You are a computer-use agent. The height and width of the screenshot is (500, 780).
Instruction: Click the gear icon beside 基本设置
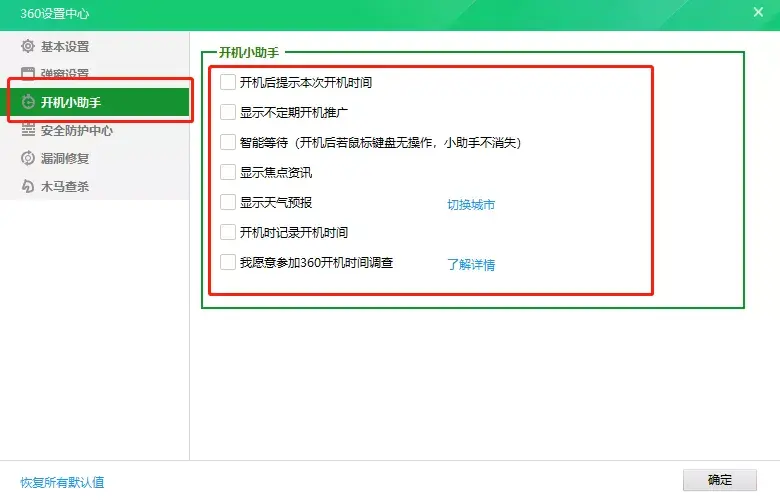pyautogui.click(x=28, y=46)
